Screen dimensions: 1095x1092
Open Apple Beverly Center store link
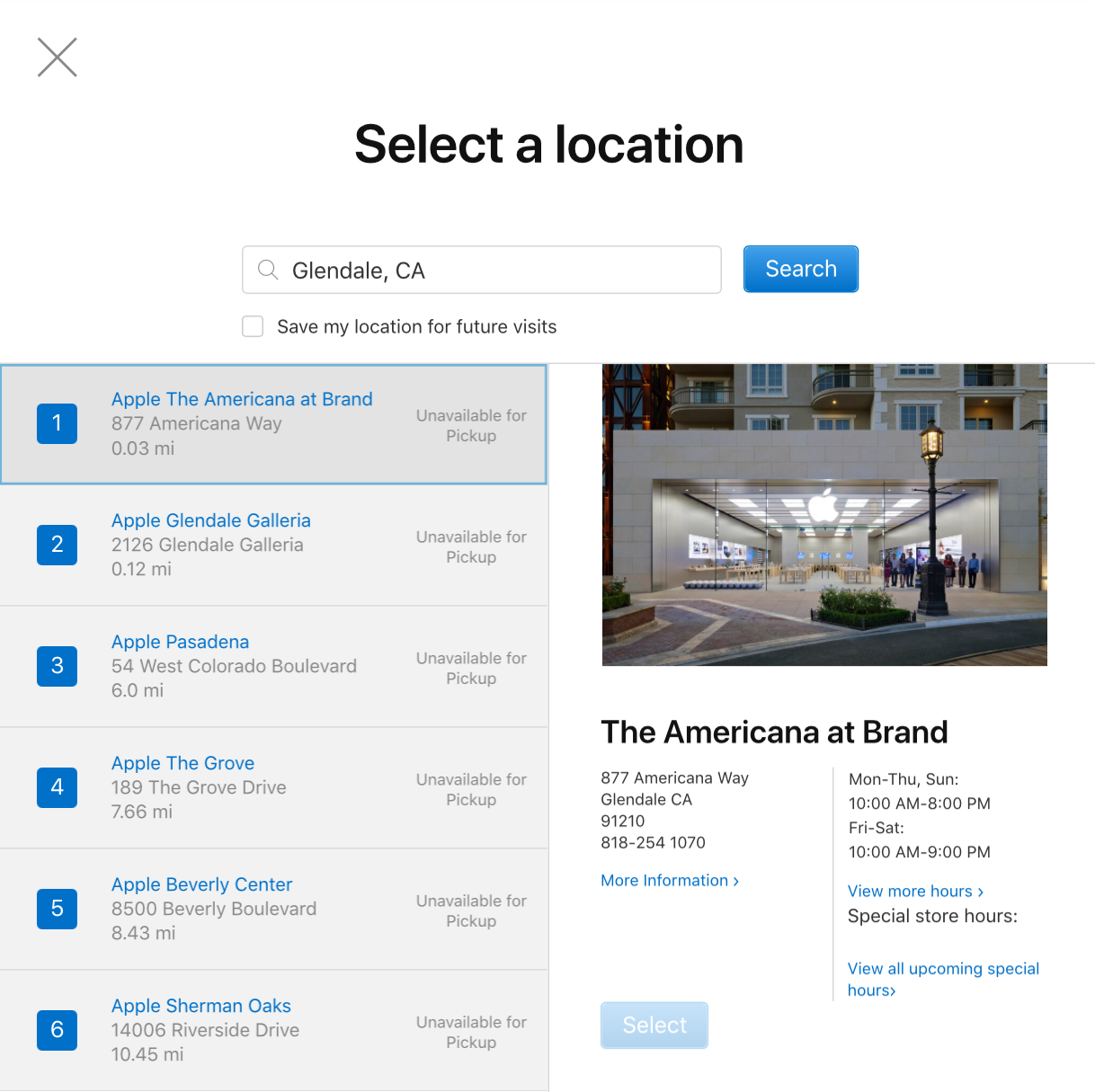(x=201, y=884)
